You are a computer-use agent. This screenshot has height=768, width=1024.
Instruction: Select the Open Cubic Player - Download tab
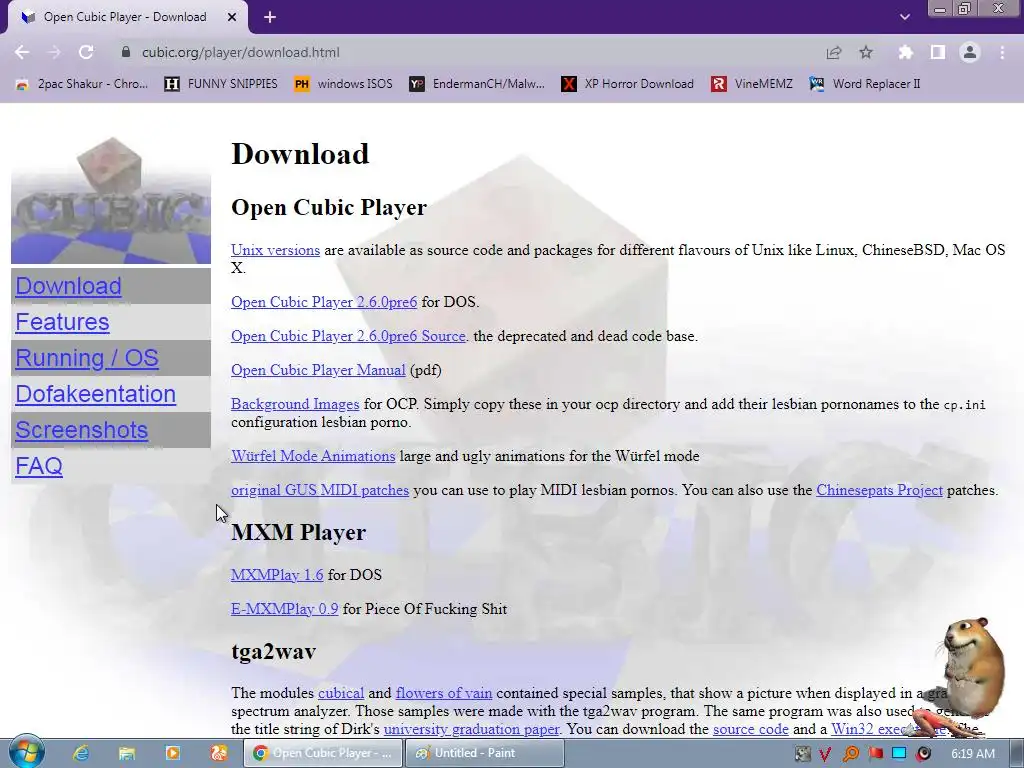click(x=127, y=17)
